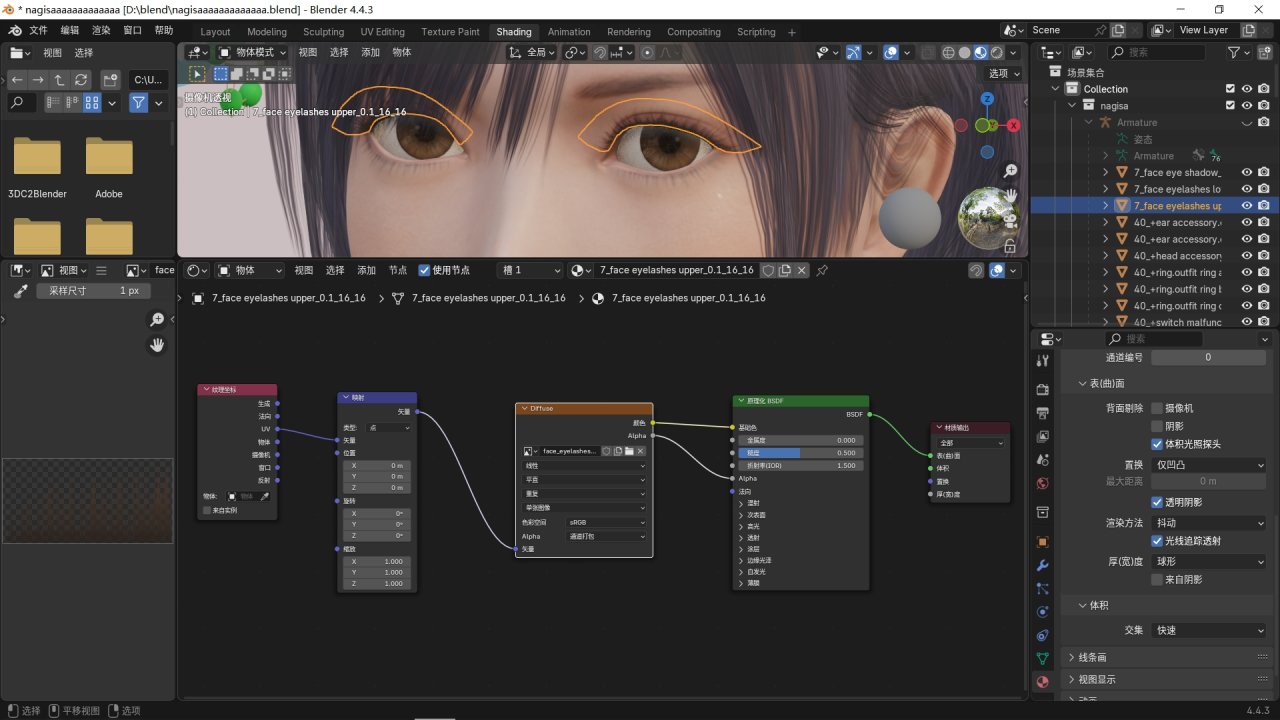Open the 渲染 menu in top bar
The height and width of the screenshot is (720, 1280).
coord(101,31)
